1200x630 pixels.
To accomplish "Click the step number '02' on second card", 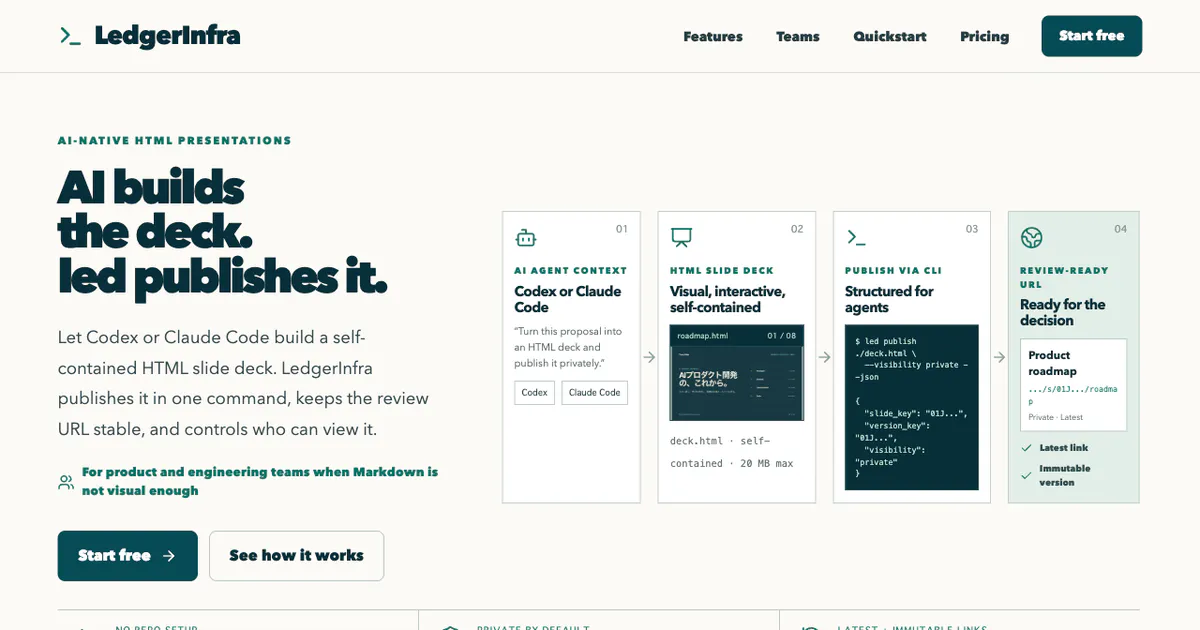I will click(797, 229).
